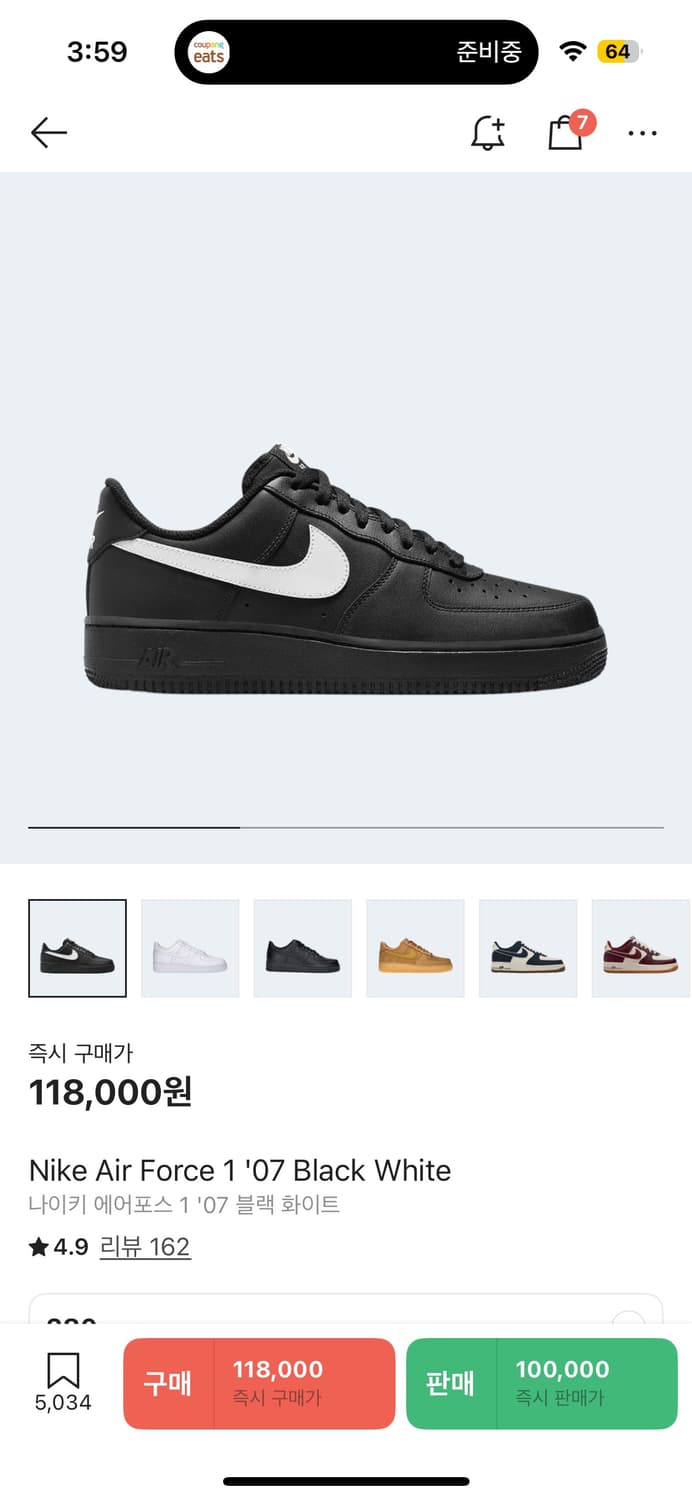
Task: Tap the green 판매 100,000 sell button
Action: click(542, 1383)
